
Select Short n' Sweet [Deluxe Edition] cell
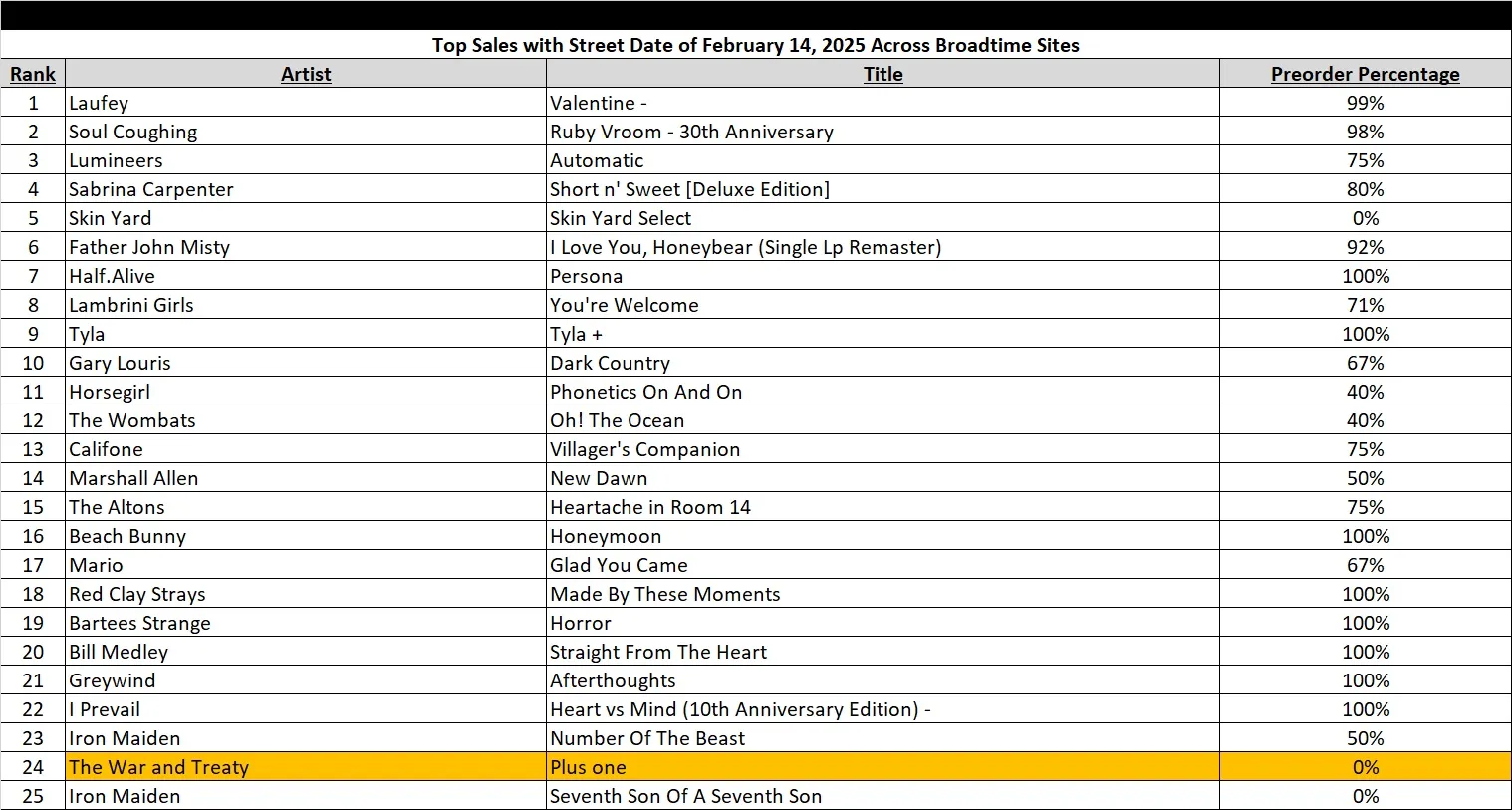pos(882,189)
